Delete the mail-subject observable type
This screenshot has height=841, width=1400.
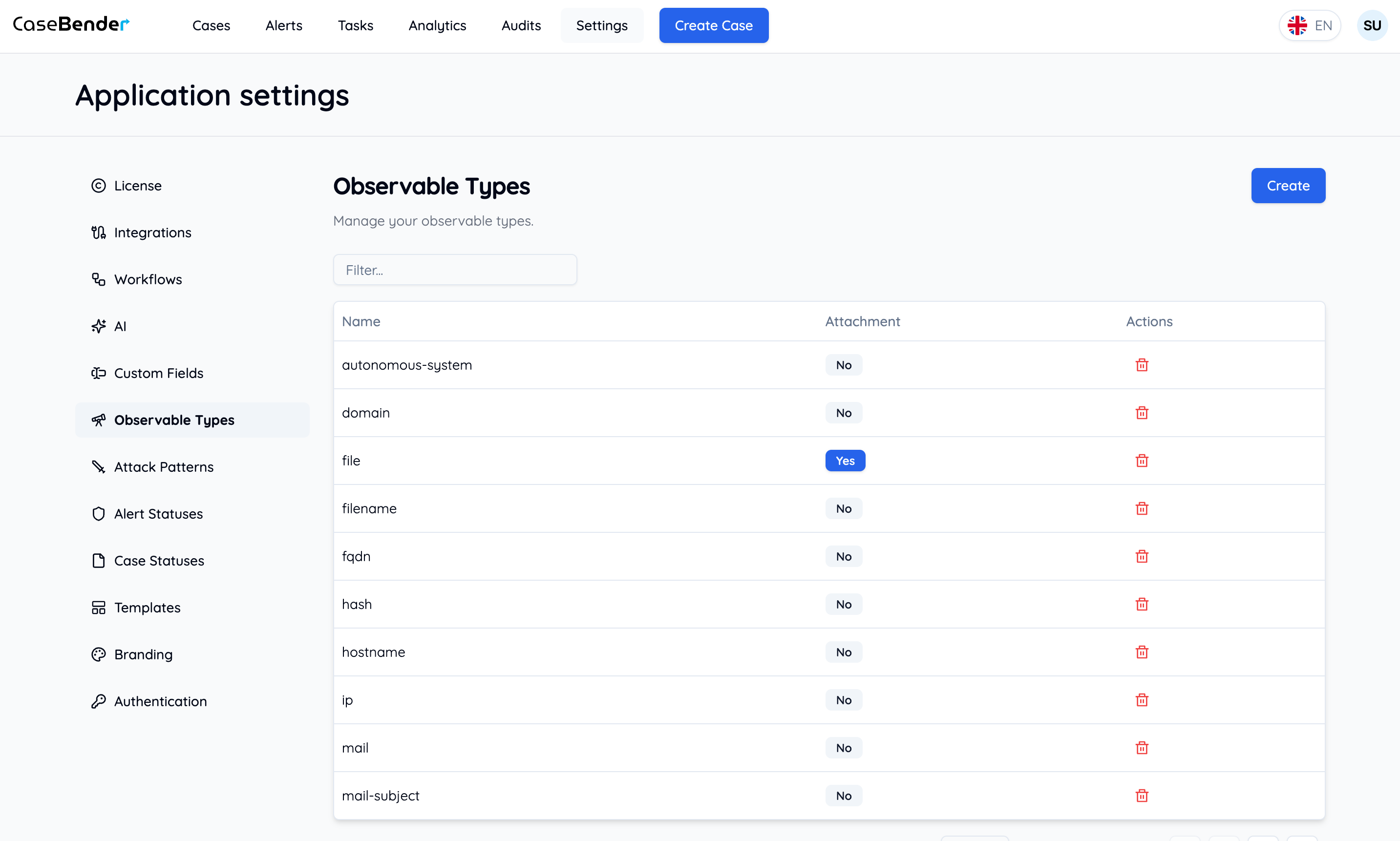1142,796
